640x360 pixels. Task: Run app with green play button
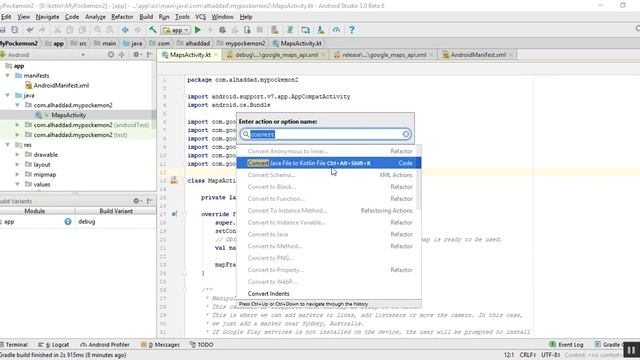tap(198, 30)
